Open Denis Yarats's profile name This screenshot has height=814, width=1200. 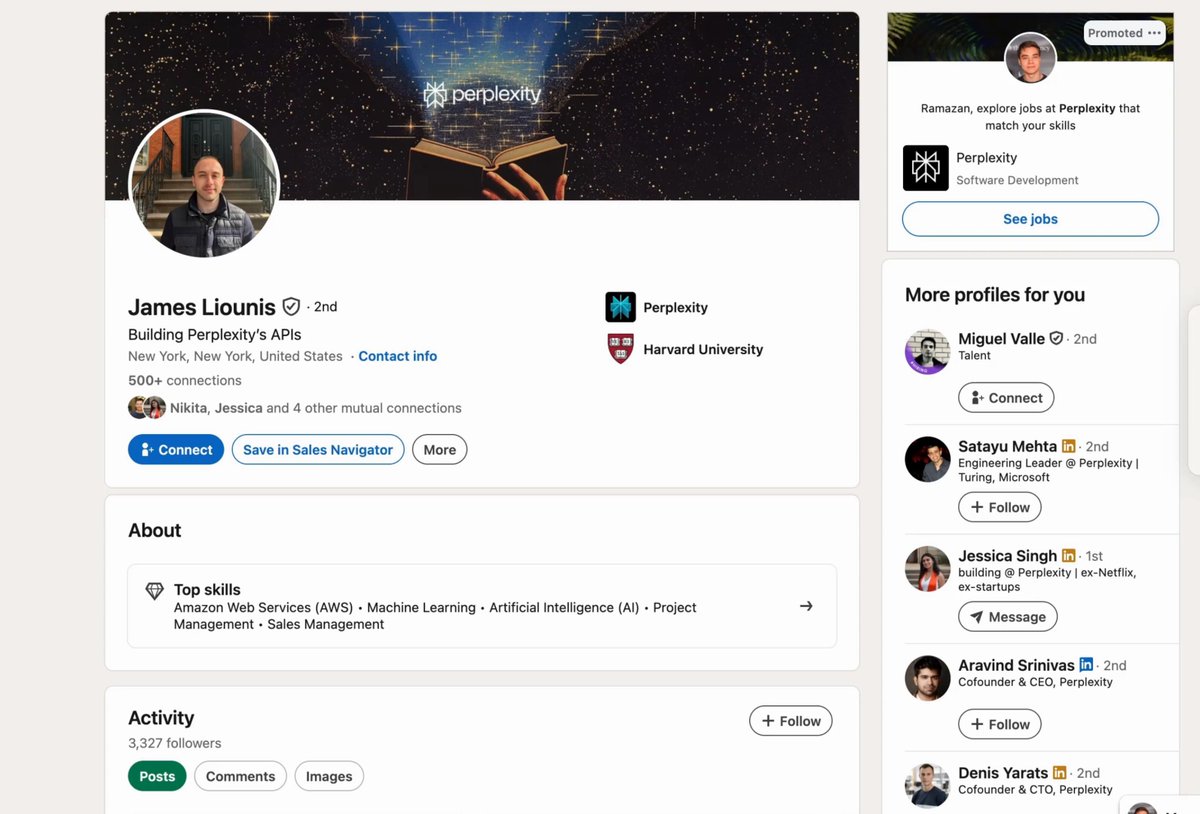pos(1003,773)
